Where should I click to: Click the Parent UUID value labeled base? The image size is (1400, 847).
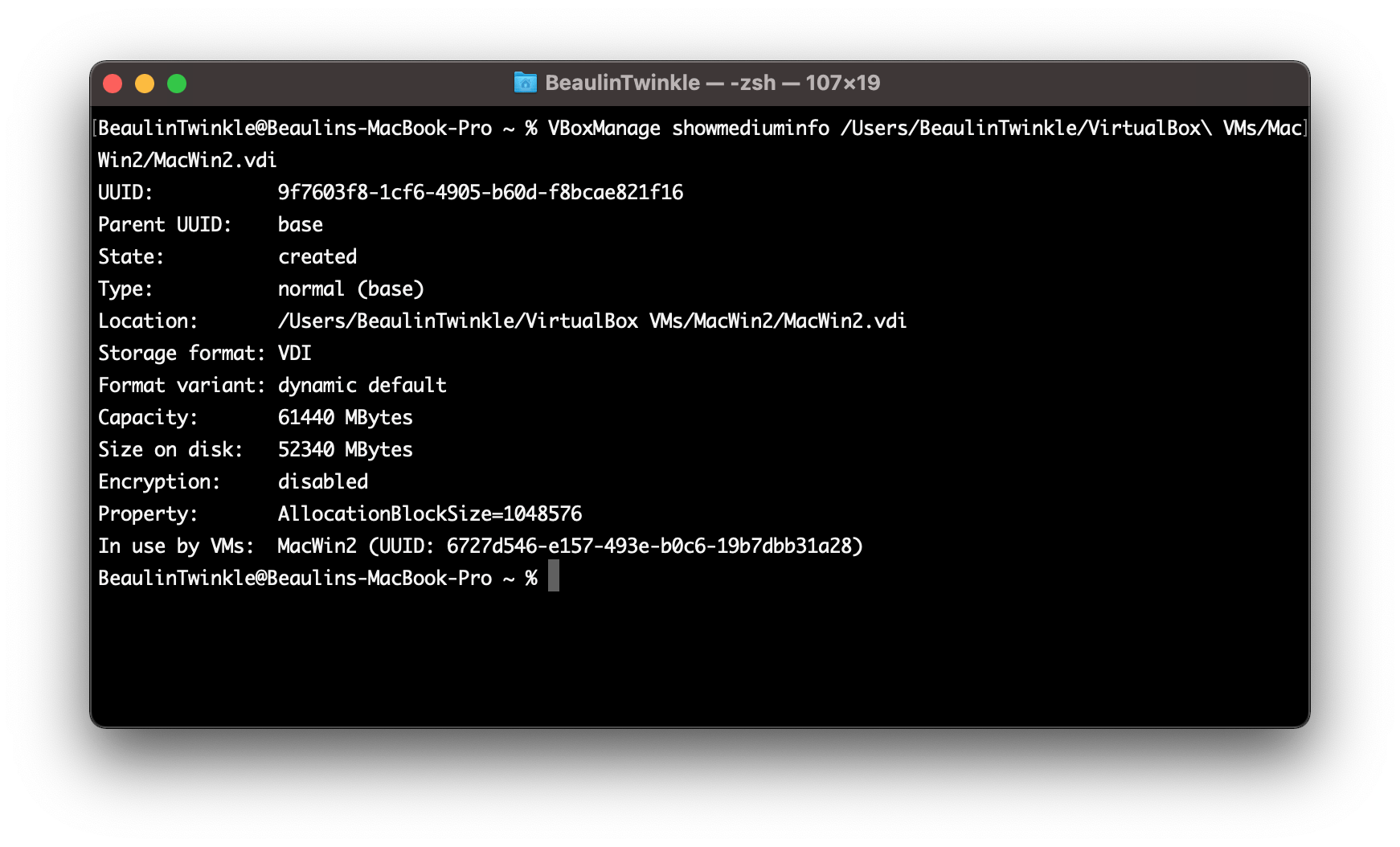(300, 224)
